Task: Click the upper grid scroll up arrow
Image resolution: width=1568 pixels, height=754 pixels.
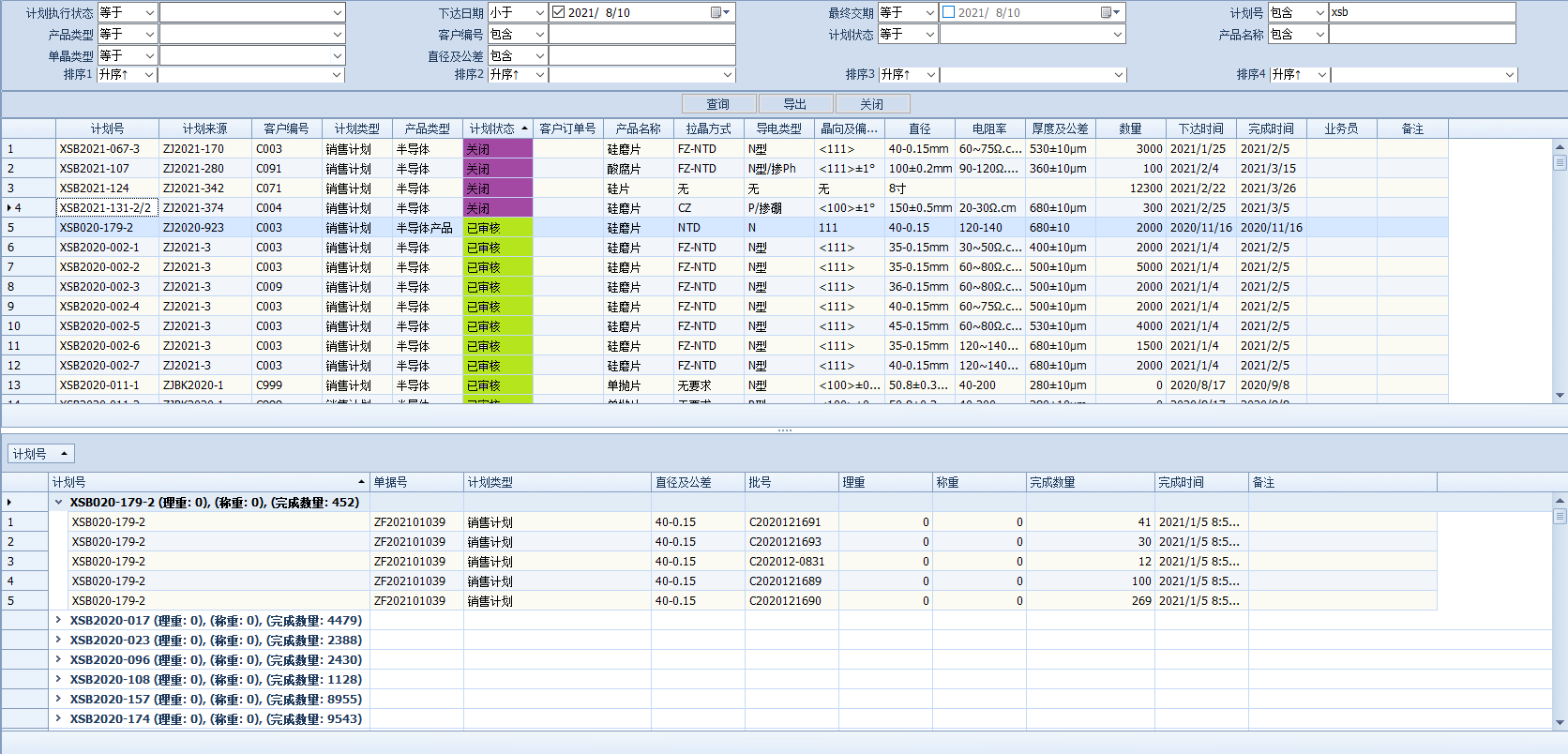Action: (x=1560, y=146)
